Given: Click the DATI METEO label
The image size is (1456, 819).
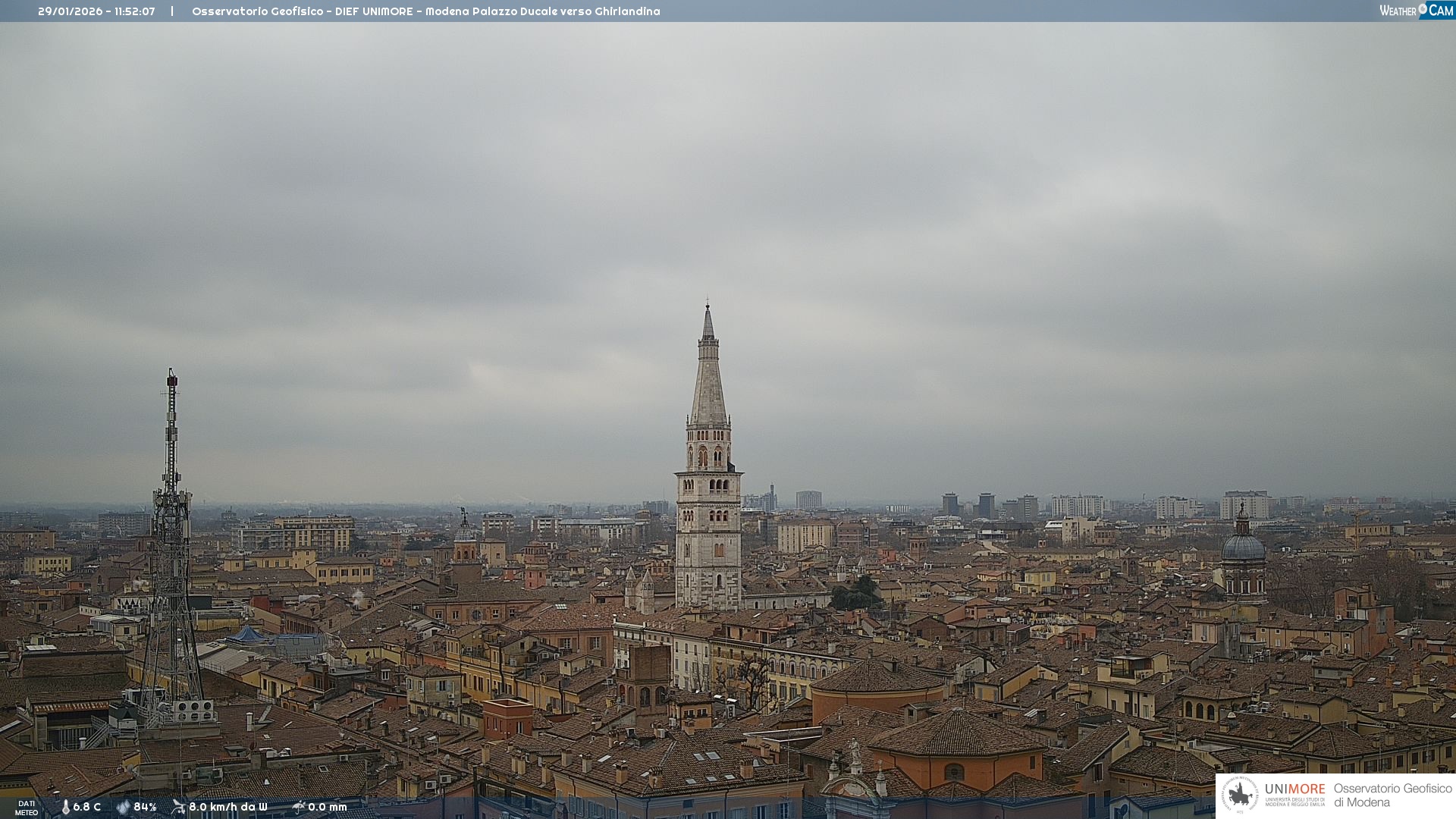Looking at the screenshot, I should coord(27,808).
